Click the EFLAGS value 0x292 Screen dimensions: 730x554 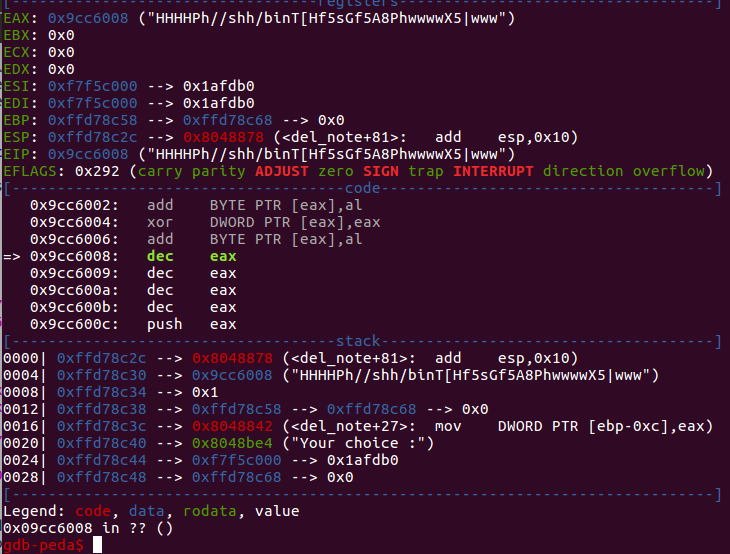click(x=97, y=171)
